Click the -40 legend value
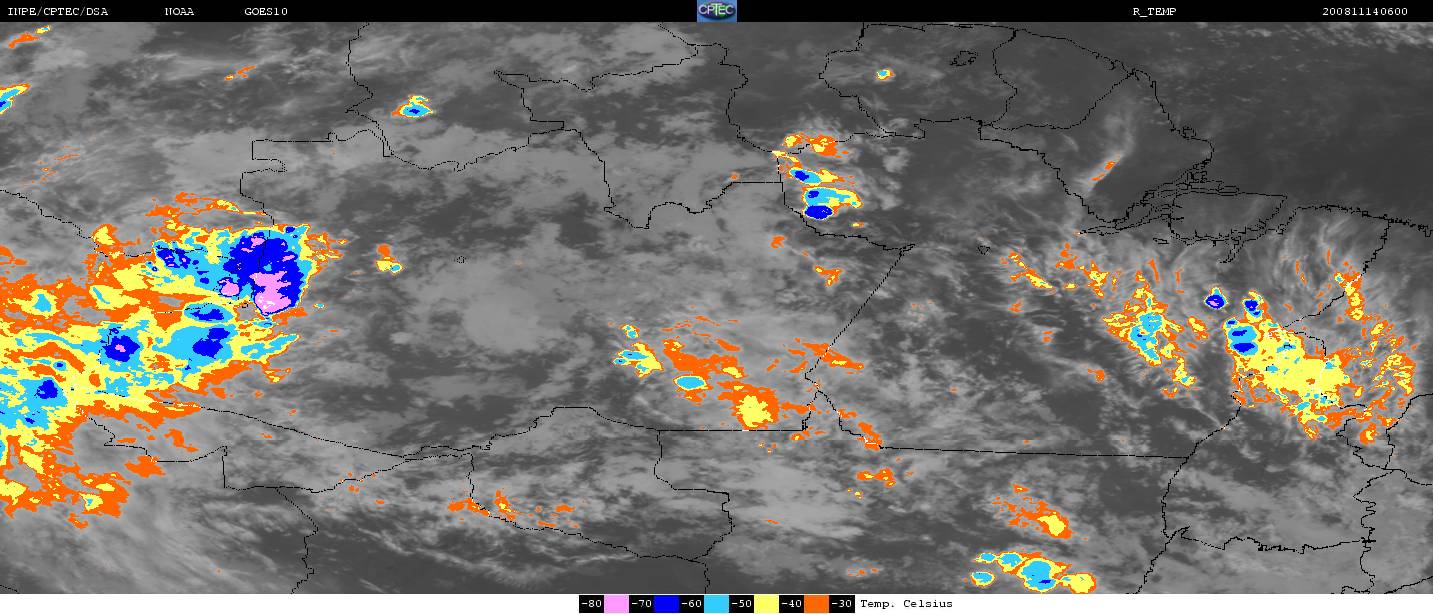The width and height of the screenshot is (1433, 614). 791,604
